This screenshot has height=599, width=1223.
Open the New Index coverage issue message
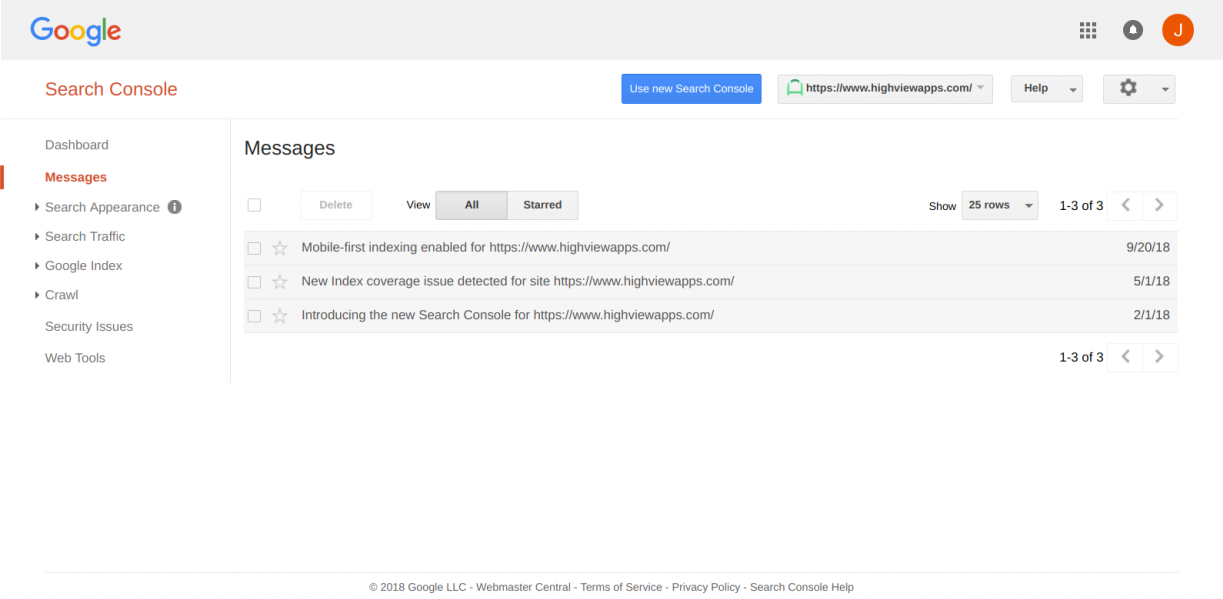(x=517, y=282)
